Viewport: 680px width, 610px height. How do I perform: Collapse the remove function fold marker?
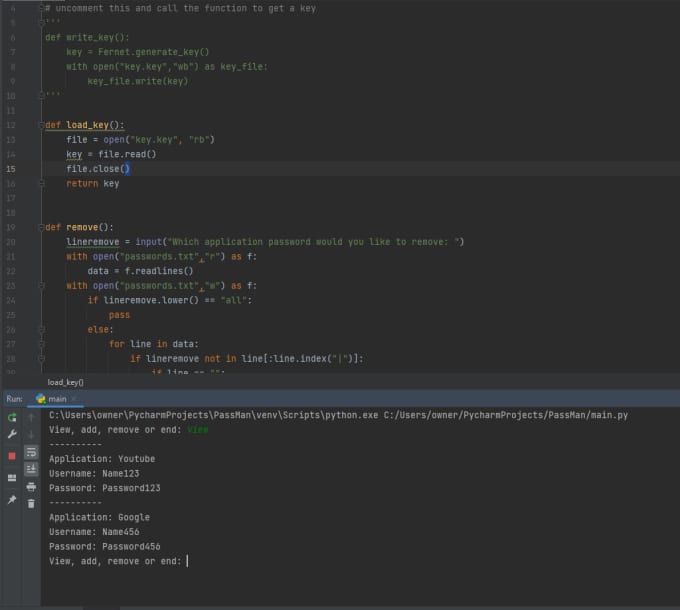[42, 227]
